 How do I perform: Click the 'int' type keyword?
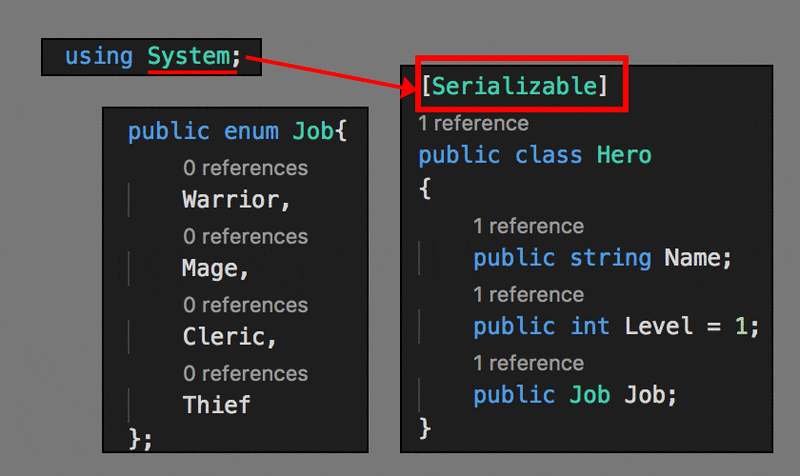click(x=590, y=326)
